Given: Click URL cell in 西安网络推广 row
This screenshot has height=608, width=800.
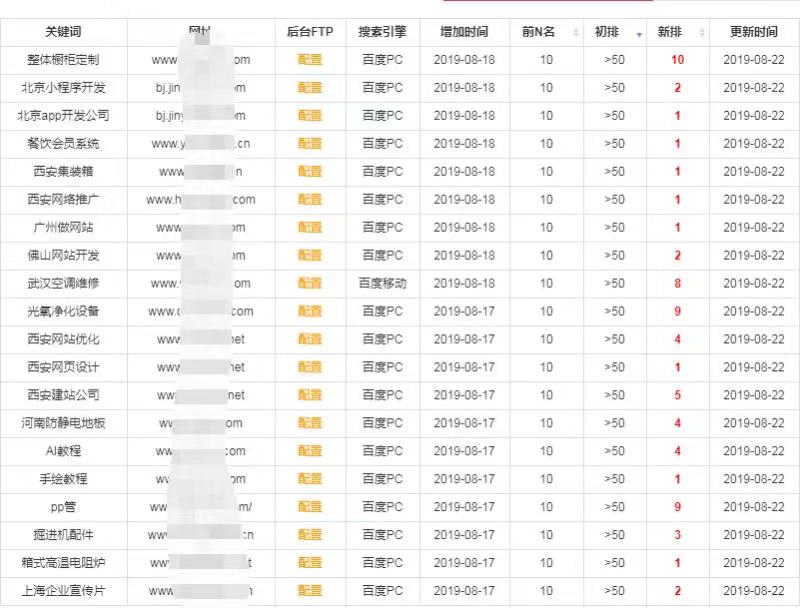Looking at the screenshot, I should 201,199.
